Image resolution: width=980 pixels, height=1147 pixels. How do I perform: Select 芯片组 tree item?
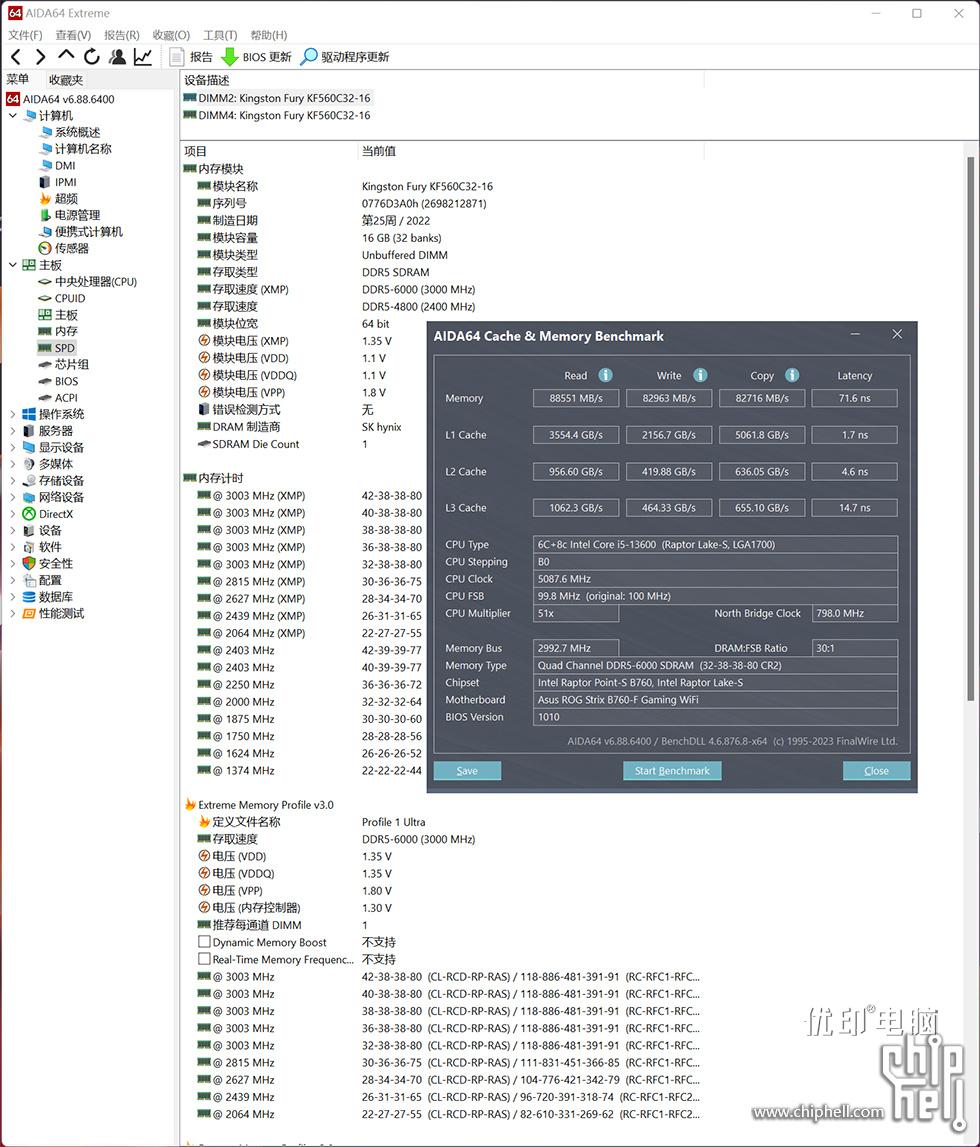click(x=64, y=364)
